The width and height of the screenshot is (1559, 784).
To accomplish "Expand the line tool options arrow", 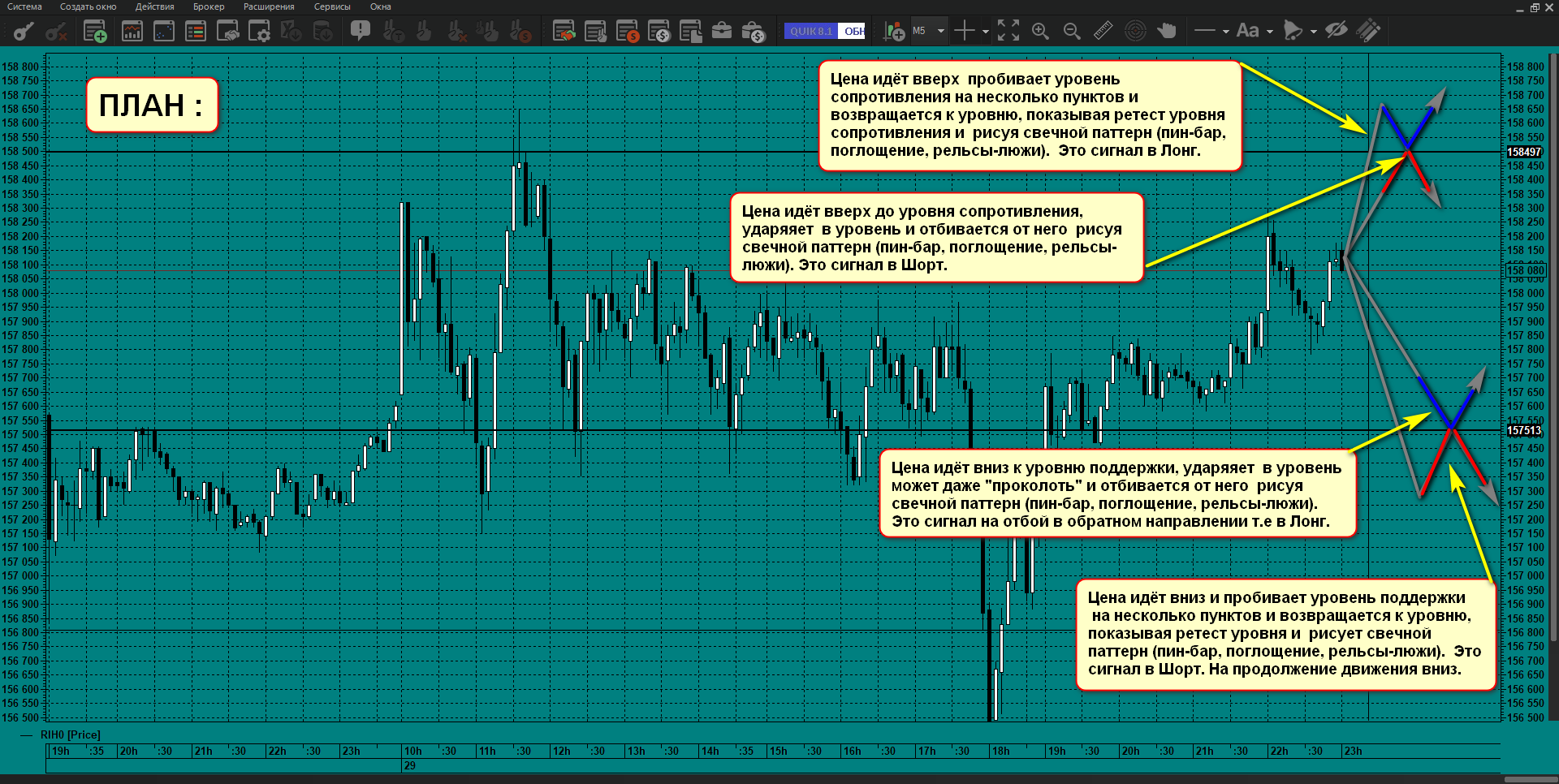I will click(1225, 32).
